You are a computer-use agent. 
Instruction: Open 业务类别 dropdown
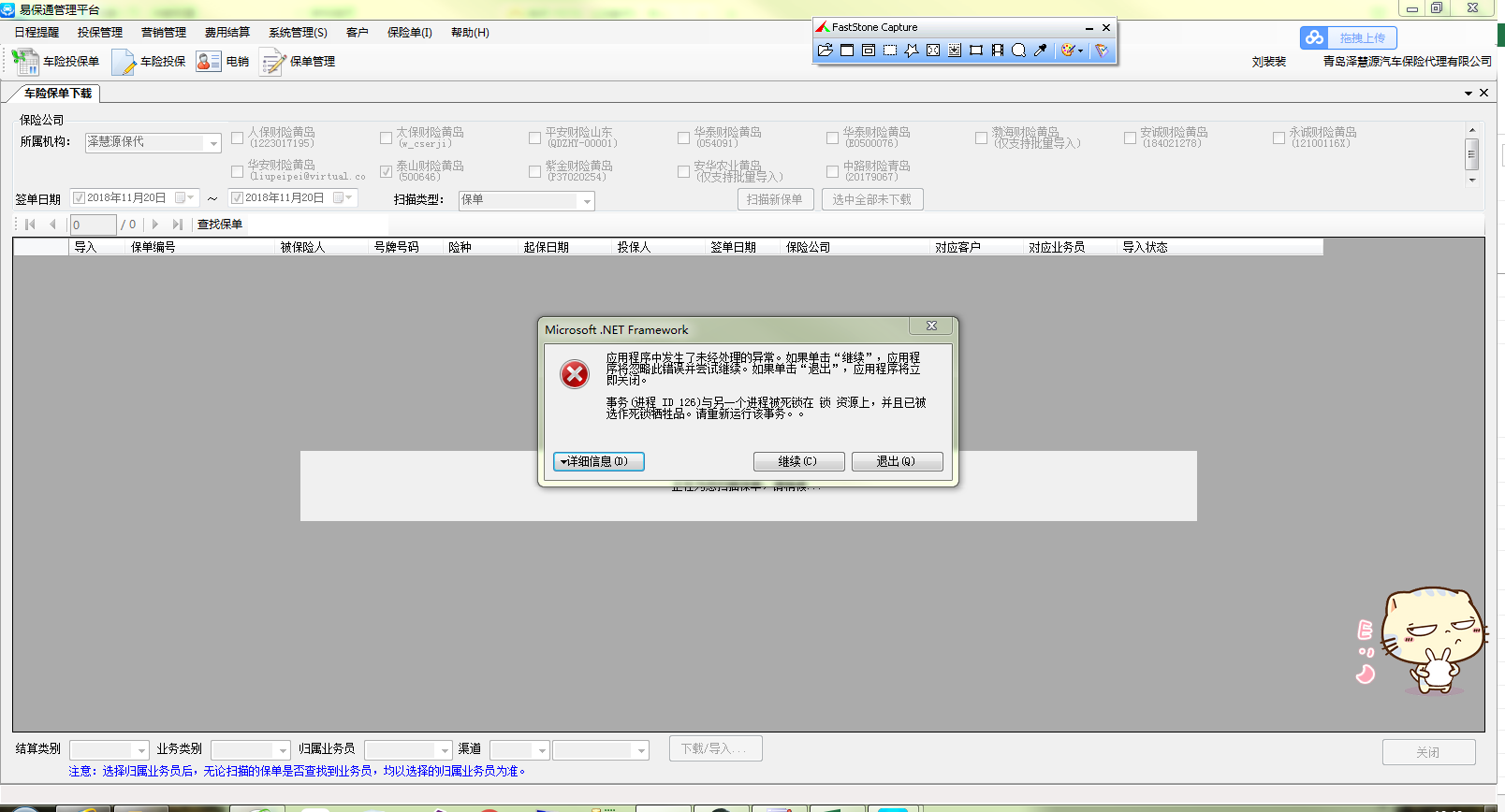pos(283,750)
